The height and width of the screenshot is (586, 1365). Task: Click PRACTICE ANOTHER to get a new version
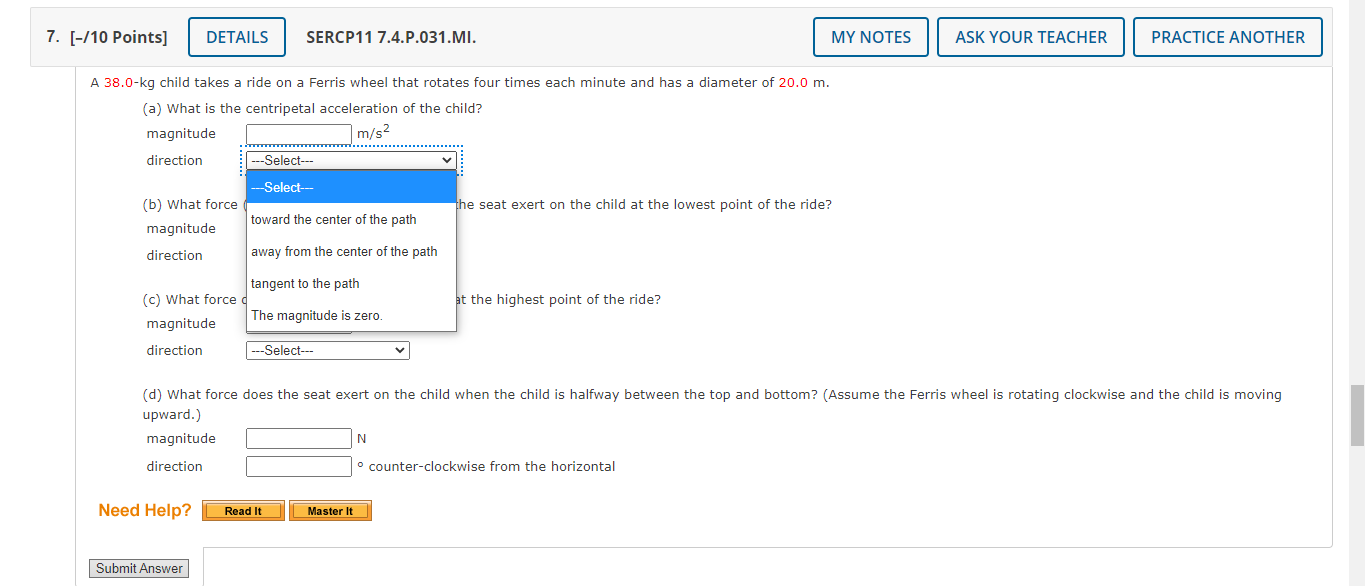[1227, 36]
